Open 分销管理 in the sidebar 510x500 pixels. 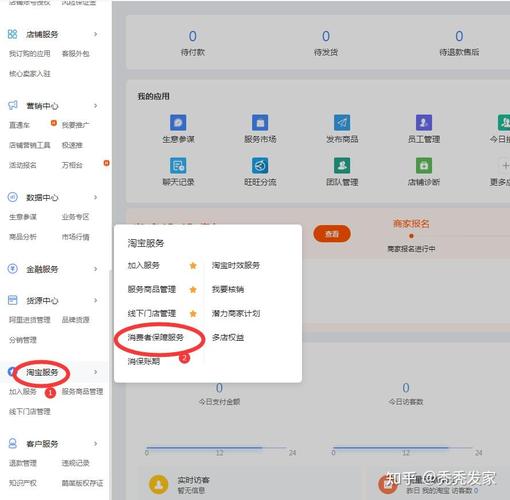23,340
